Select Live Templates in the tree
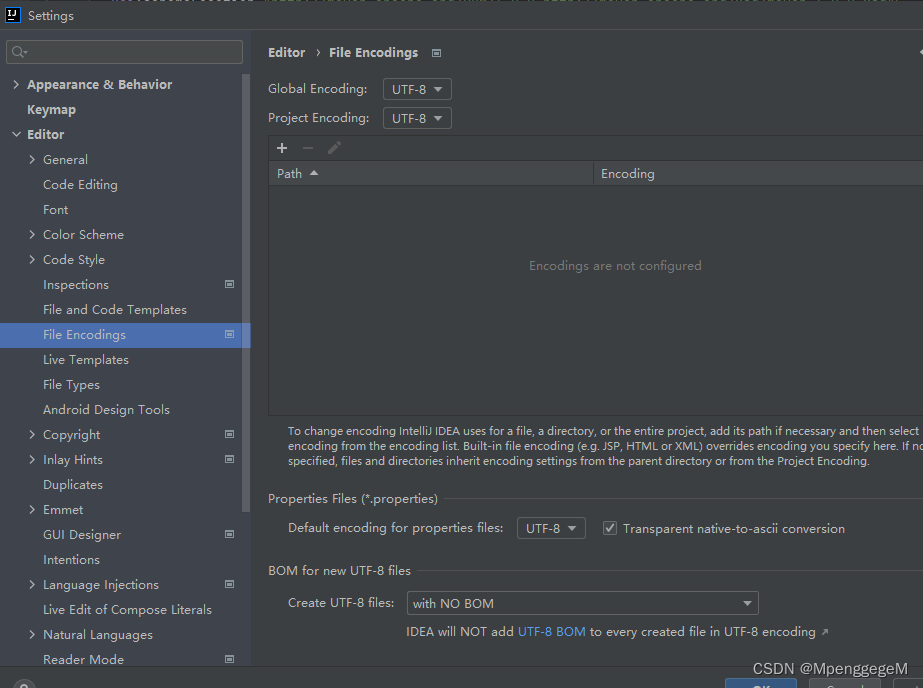Image resolution: width=923 pixels, height=688 pixels. click(x=86, y=360)
